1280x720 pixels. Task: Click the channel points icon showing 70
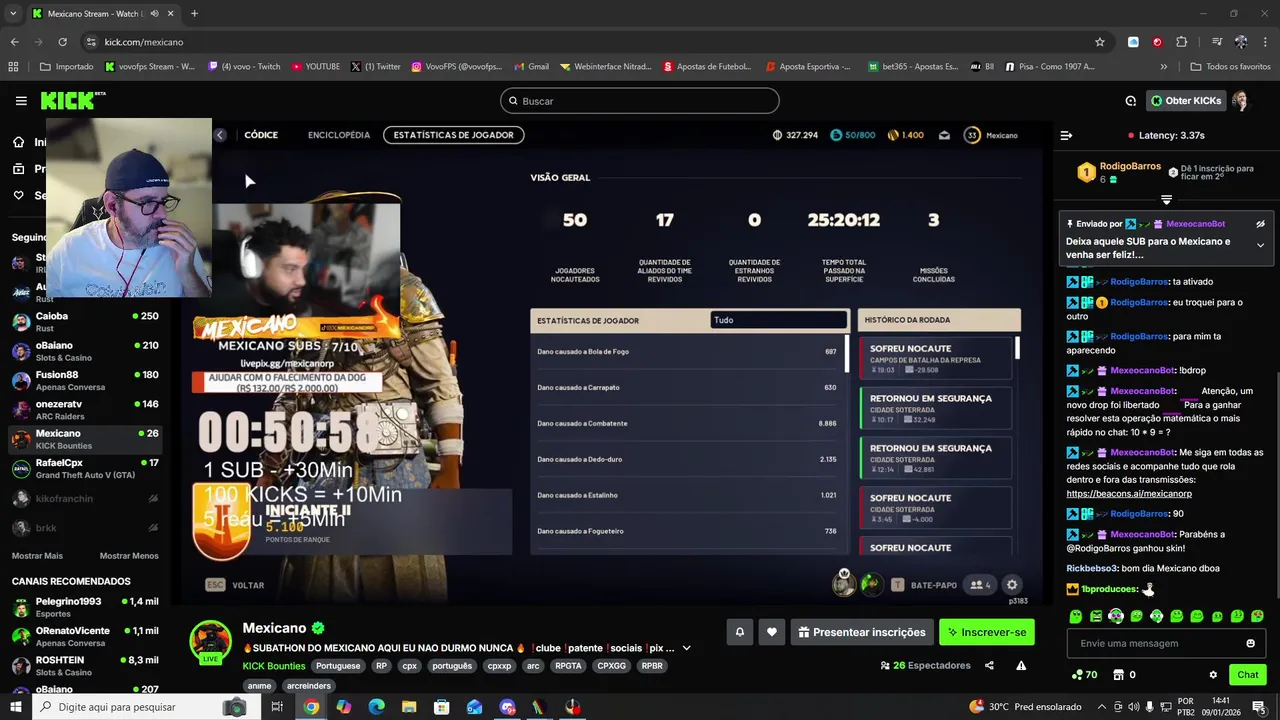coord(1084,675)
